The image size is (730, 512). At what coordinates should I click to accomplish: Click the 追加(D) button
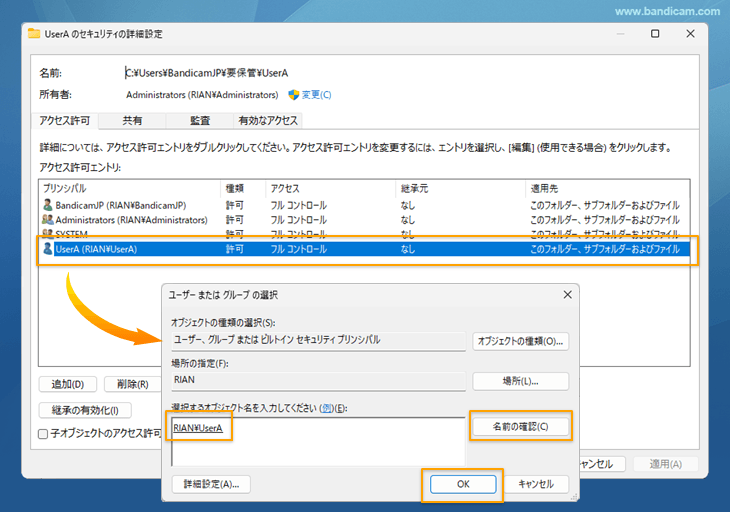[68, 384]
